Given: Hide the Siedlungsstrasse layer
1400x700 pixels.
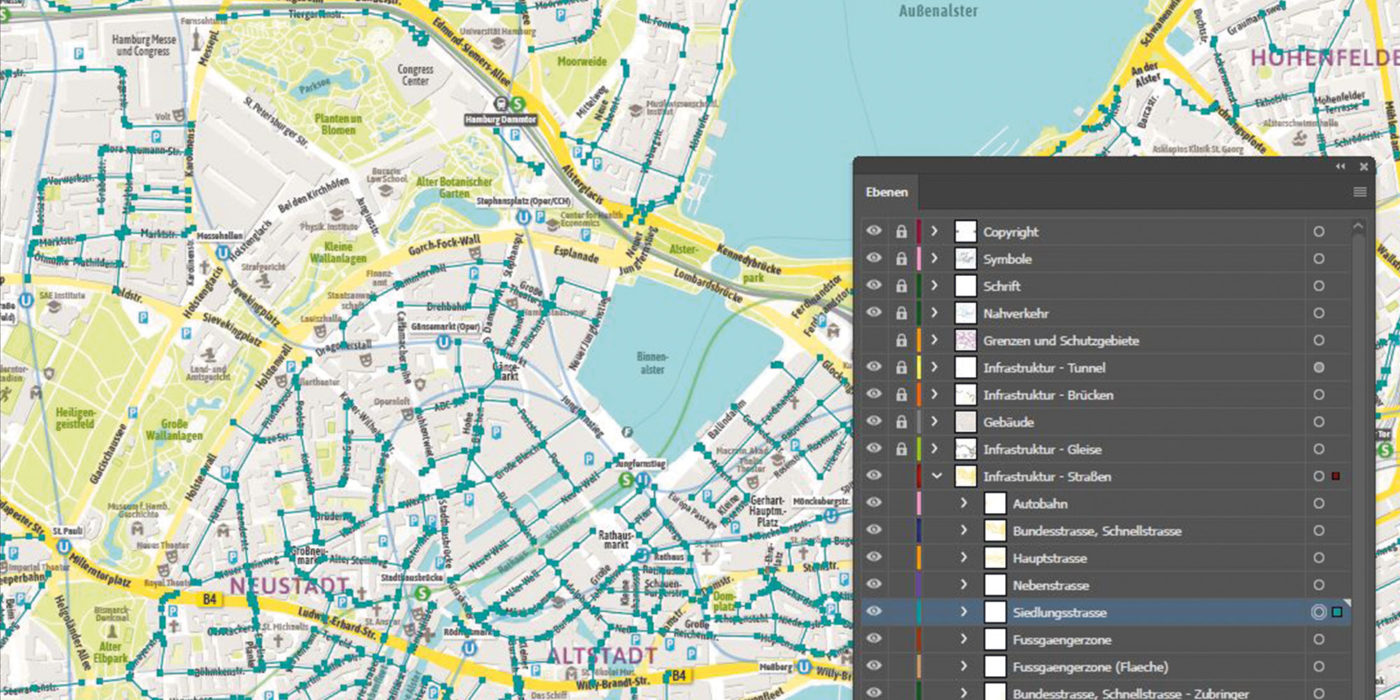Looking at the screenshot, I should pos(873,612).
